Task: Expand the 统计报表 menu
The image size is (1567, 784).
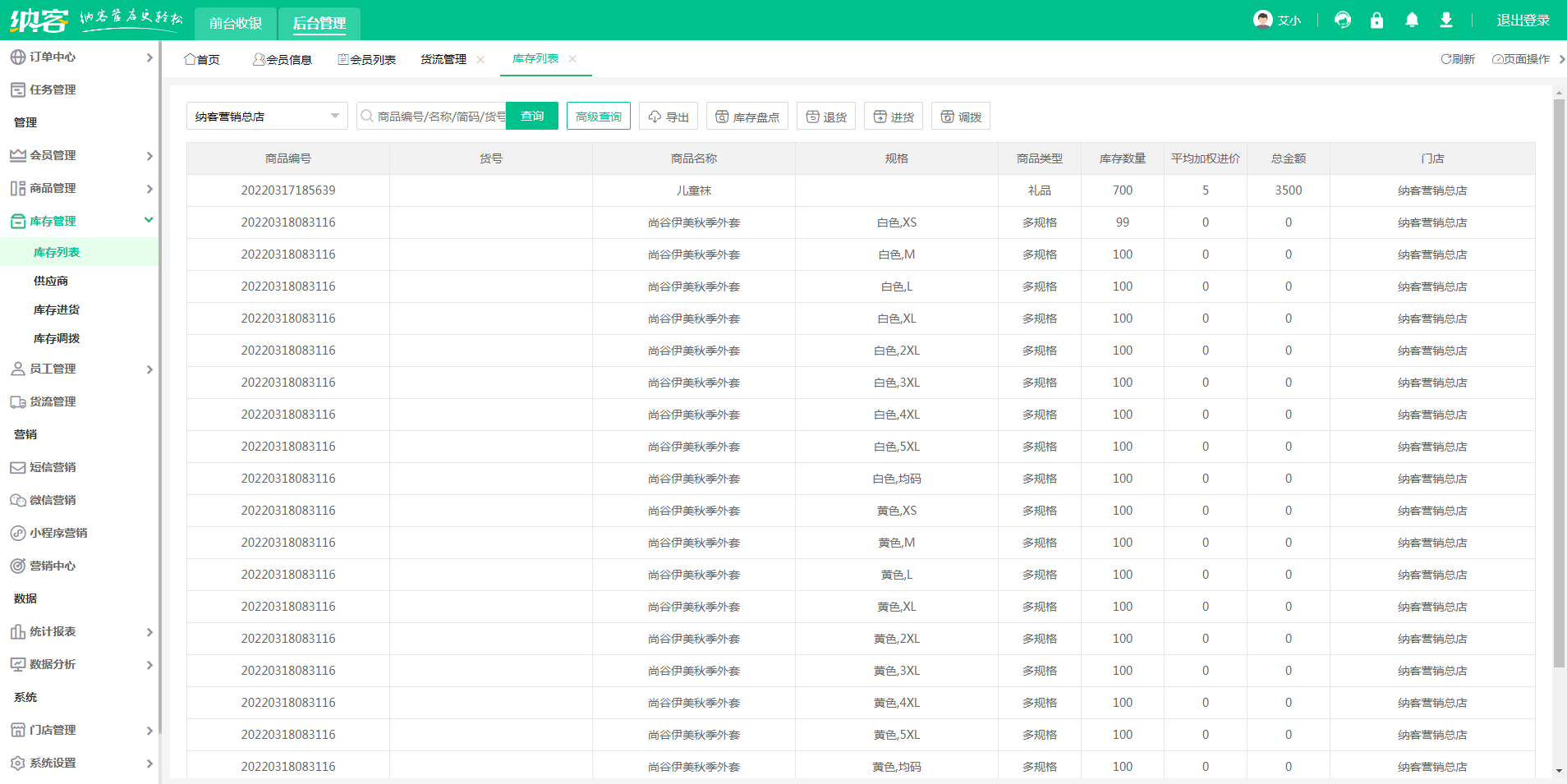Action: pyautogui.click(x=149, y=632)
